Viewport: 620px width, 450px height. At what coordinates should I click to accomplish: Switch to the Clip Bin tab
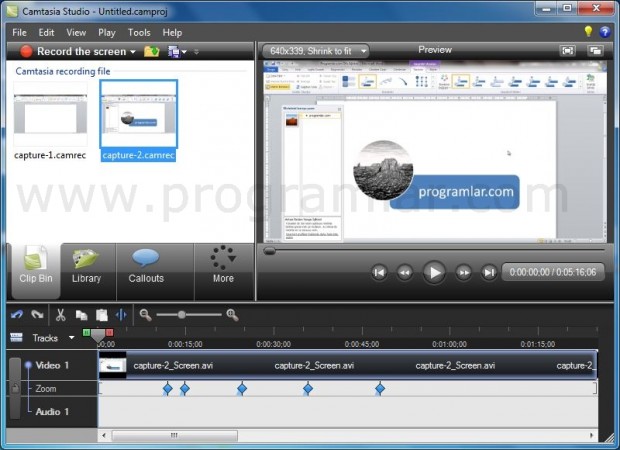[x=36, y=270]
